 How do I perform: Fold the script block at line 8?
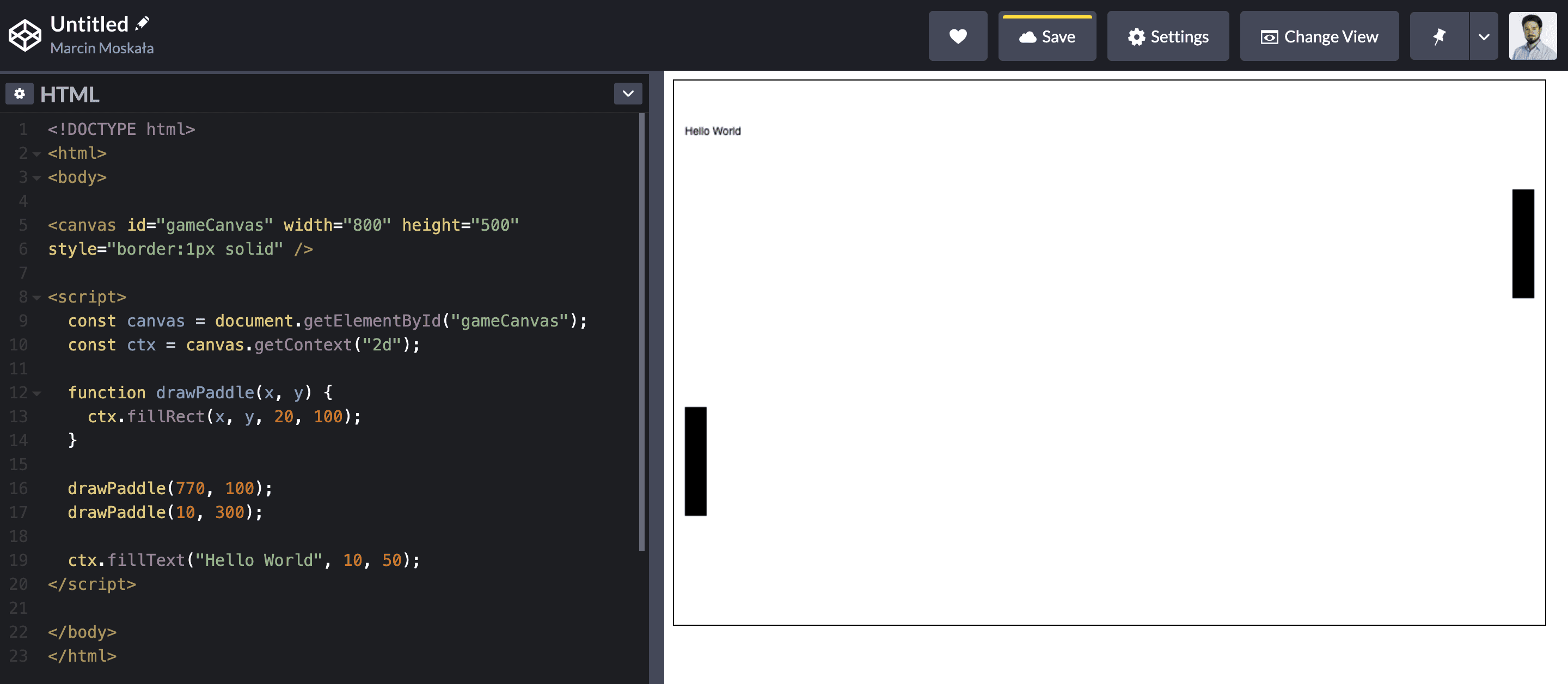point(36,298)
